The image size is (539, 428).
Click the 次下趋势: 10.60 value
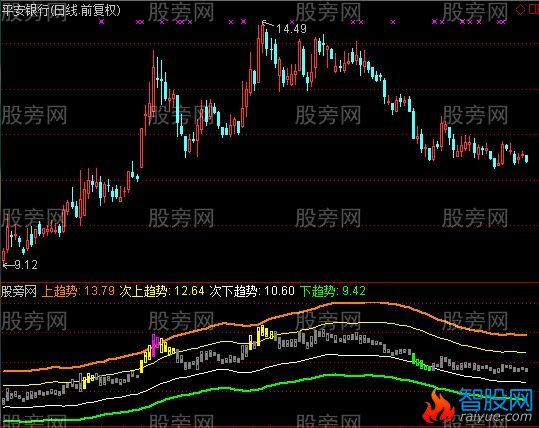click(252, 291)
